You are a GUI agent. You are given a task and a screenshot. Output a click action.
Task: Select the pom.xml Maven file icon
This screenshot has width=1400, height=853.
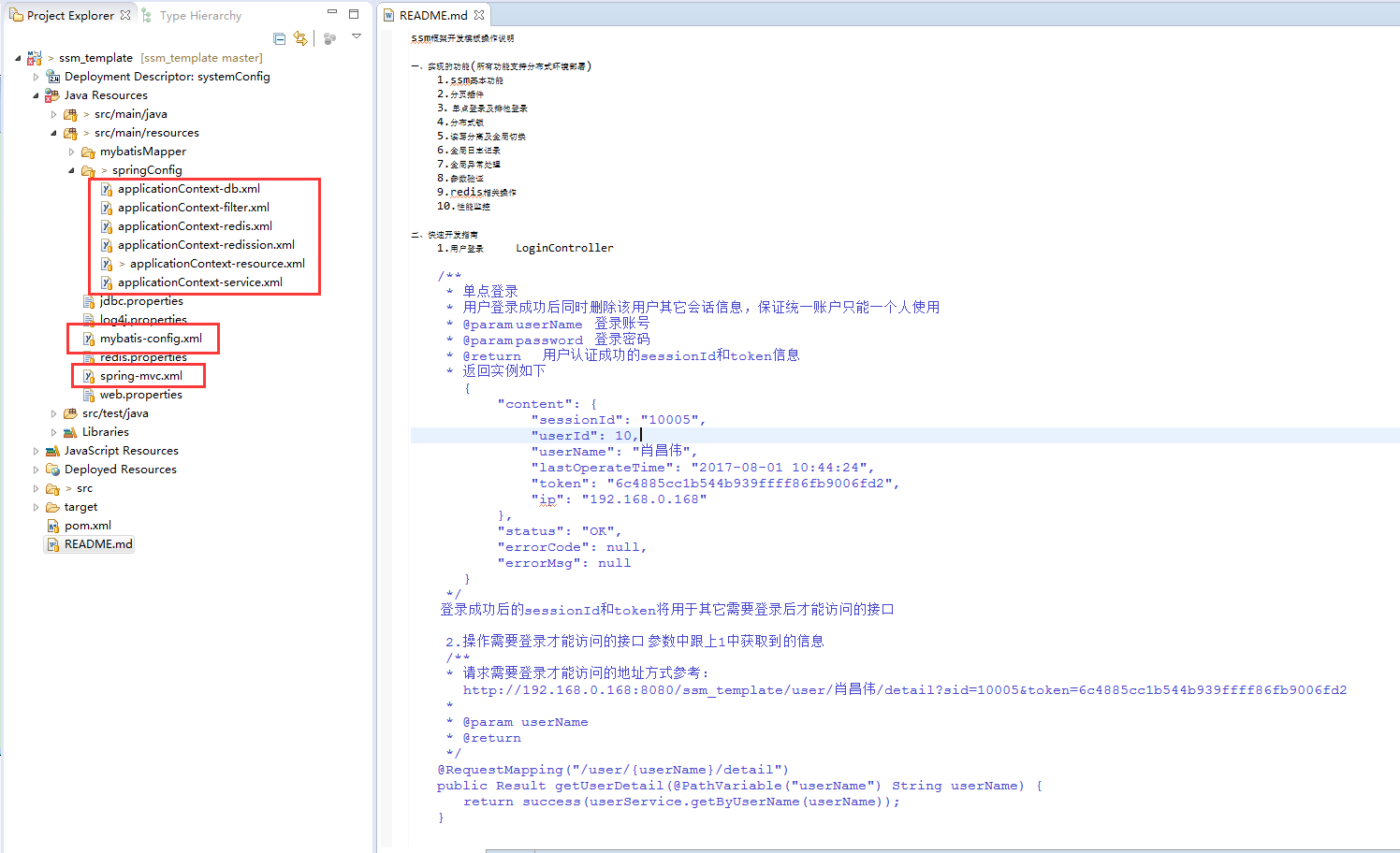(x=53, y=526)
